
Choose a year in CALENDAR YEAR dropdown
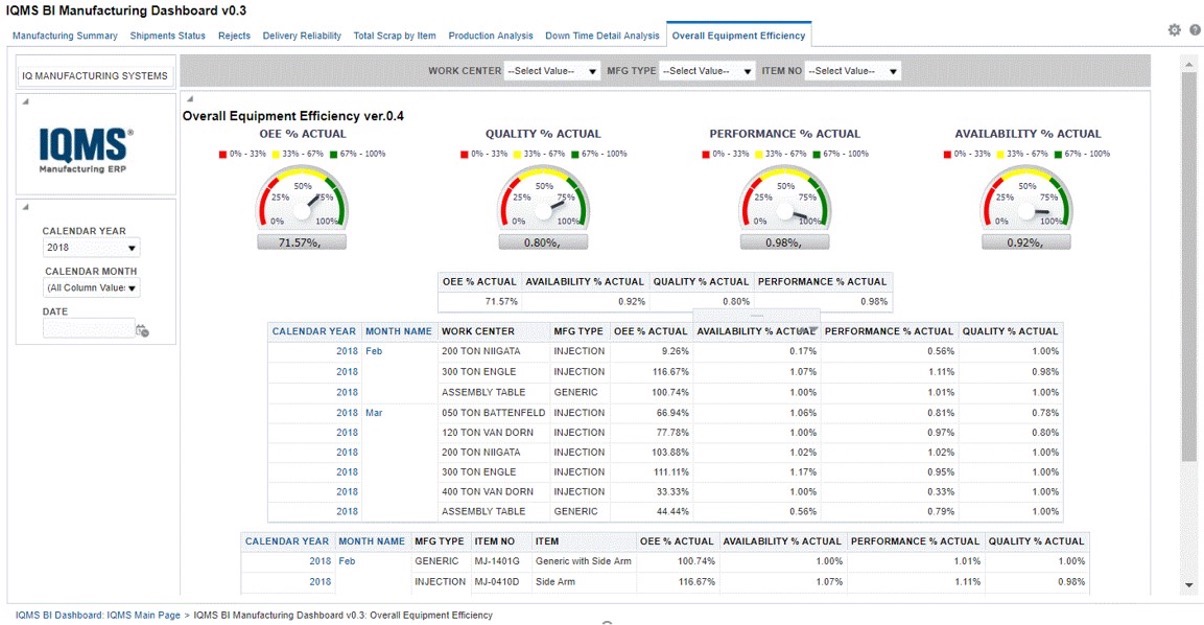pyautogui.click(x=91, y=248)
